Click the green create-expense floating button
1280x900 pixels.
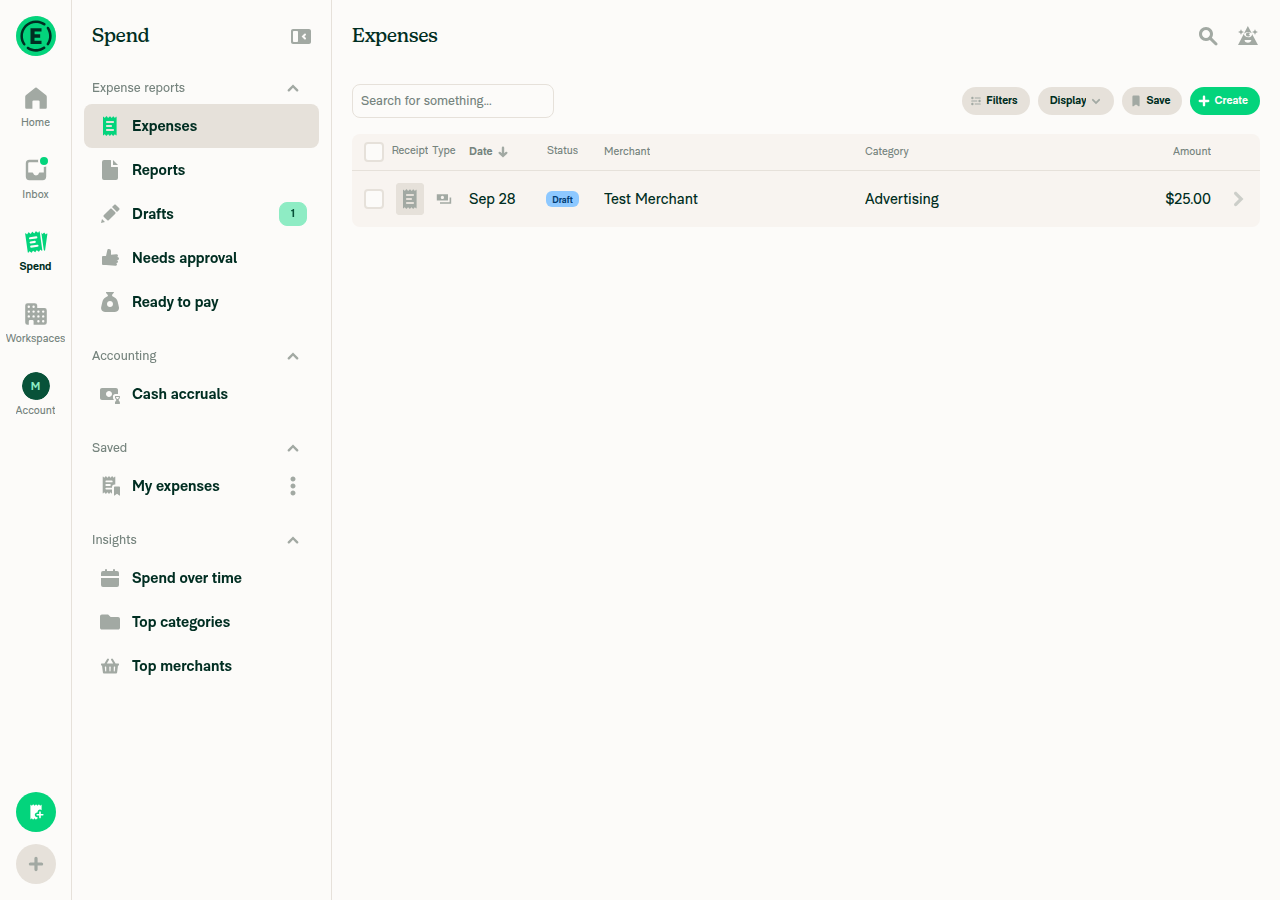[36, 812]
